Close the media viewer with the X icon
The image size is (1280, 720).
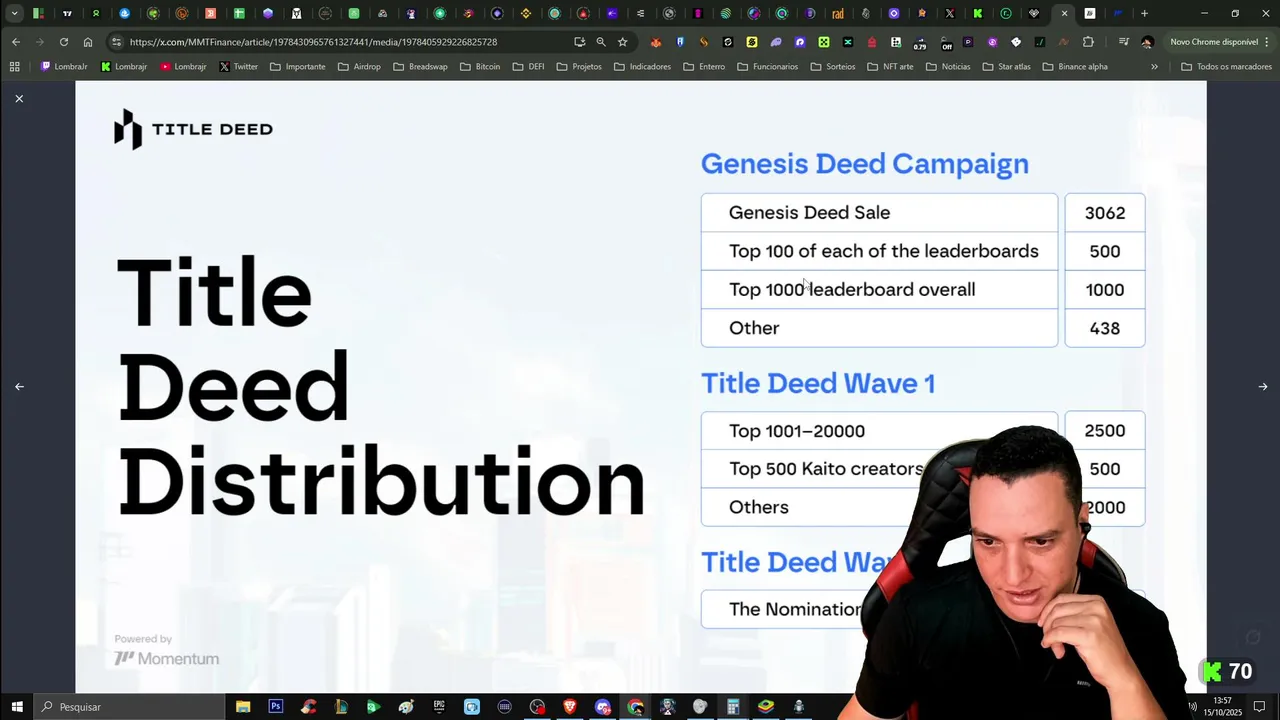pyautogui.click(x=19, y=98)
